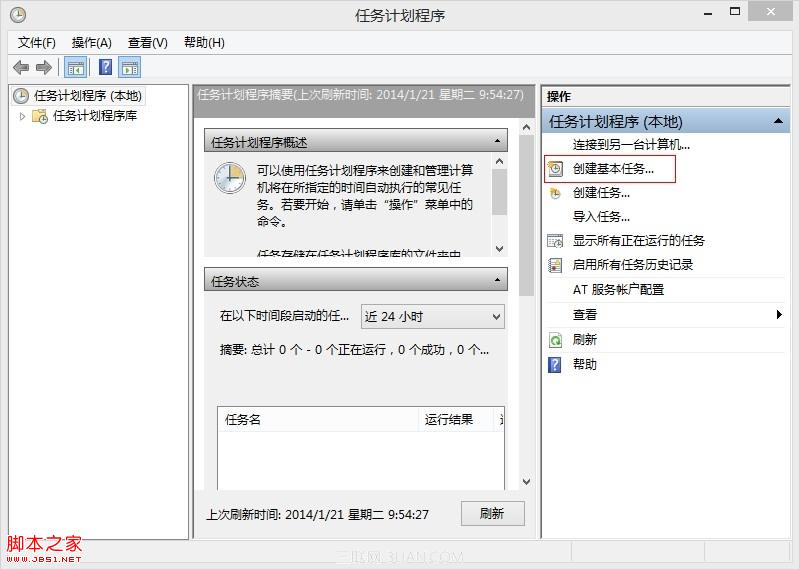The height and width of the screenshot is (570, 800).
Task: Collapse the 任务状态 section
Action: (x=498, y=281)
